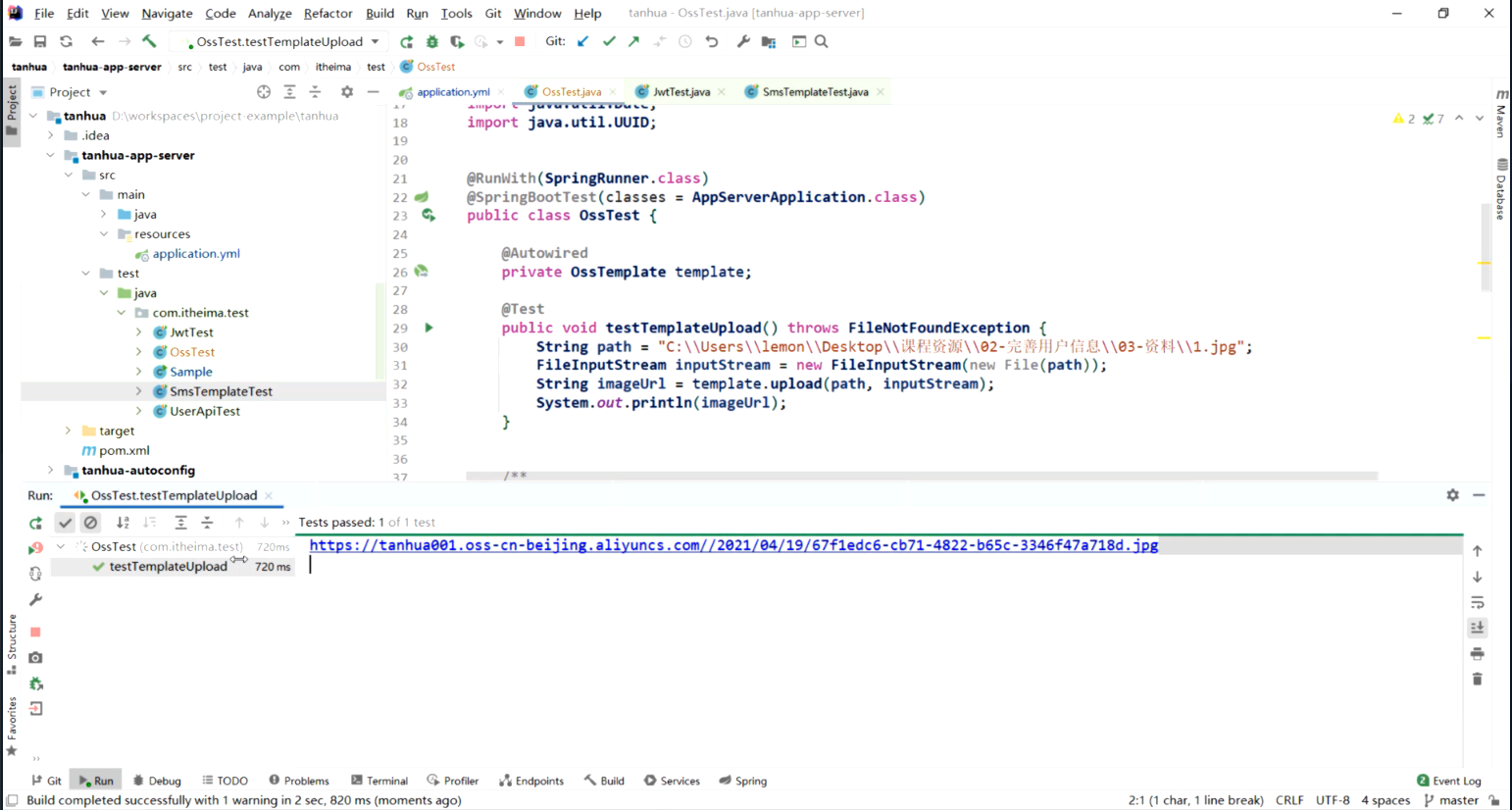Image resolution: width=1512 pixels, height=810 pixels.
Task: Expand tanhua-autoconfig module
Action: (x=50, y=470)
